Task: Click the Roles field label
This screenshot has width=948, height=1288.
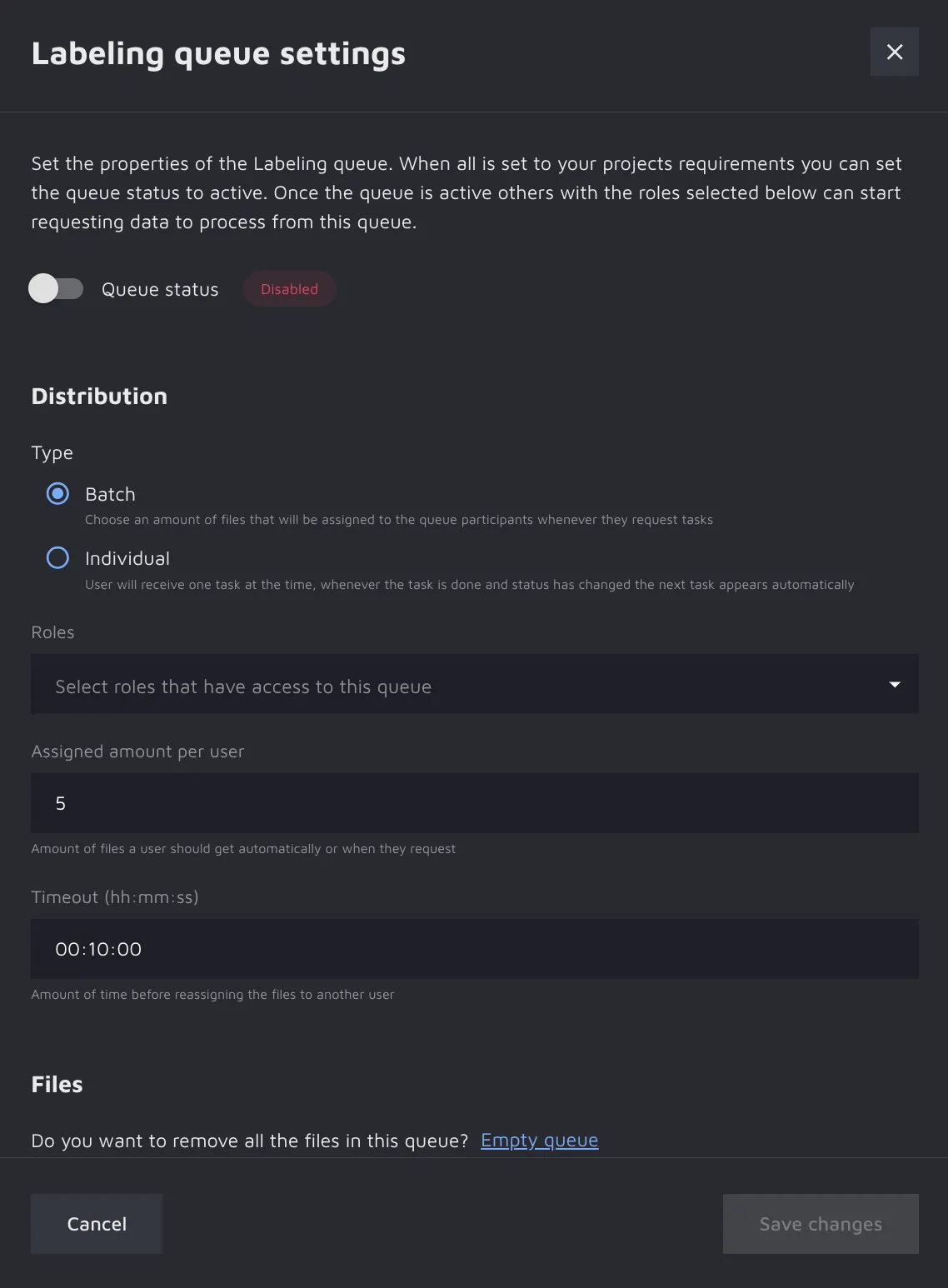Action: pos(52,632)
